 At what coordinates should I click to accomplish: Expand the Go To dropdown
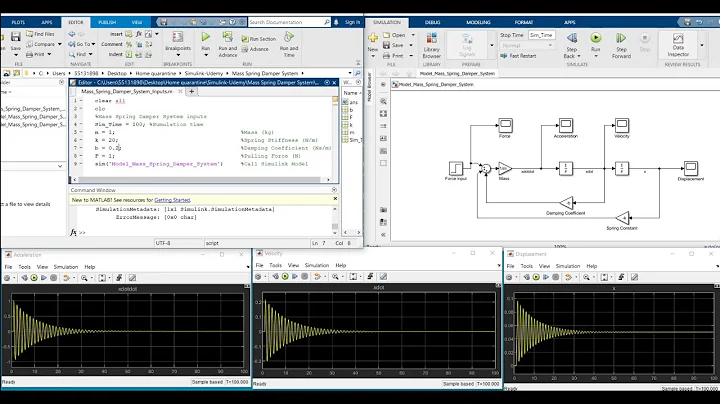(x=93, y=44)
